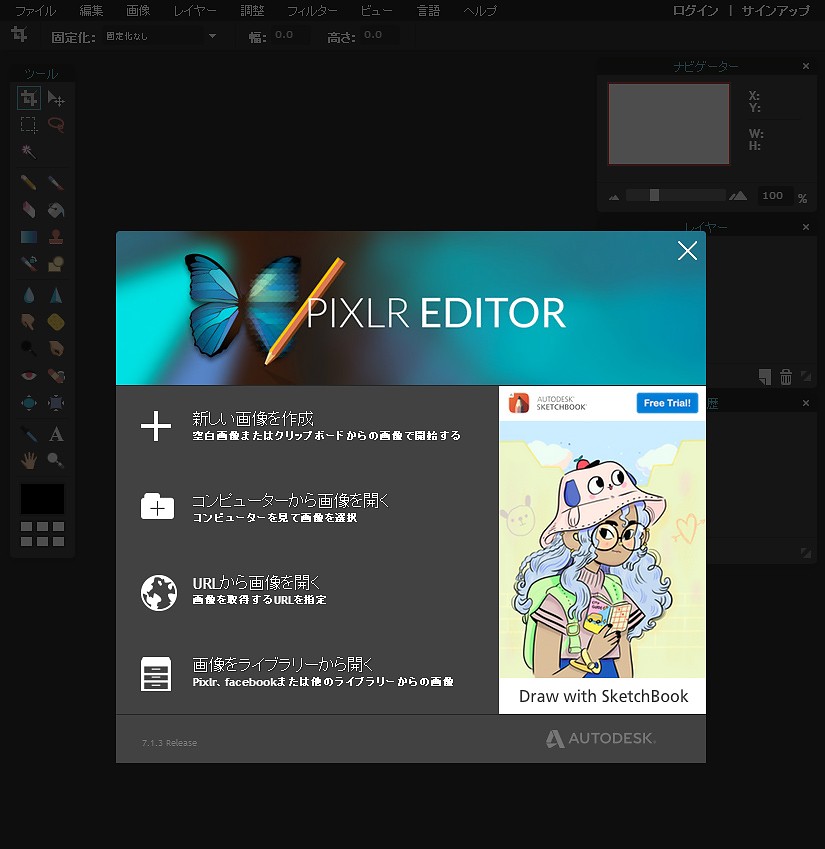Click the zoom-out mountain icon in navigator

coord(614,197)
